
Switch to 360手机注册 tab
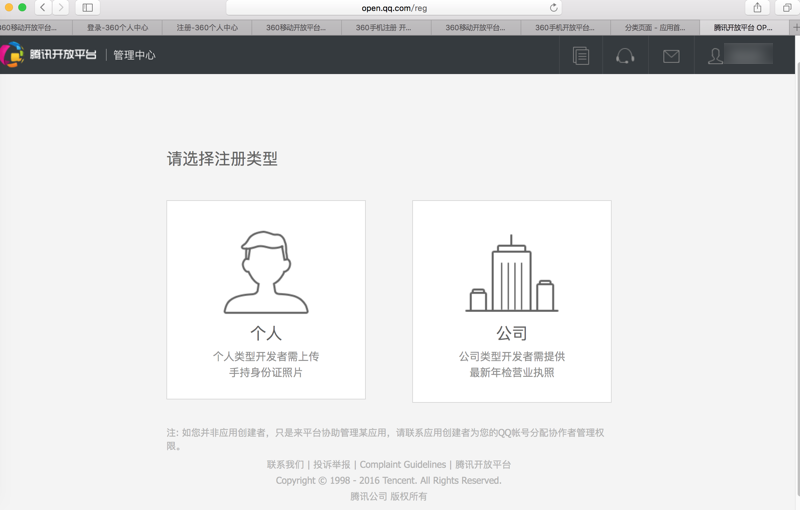386,28
